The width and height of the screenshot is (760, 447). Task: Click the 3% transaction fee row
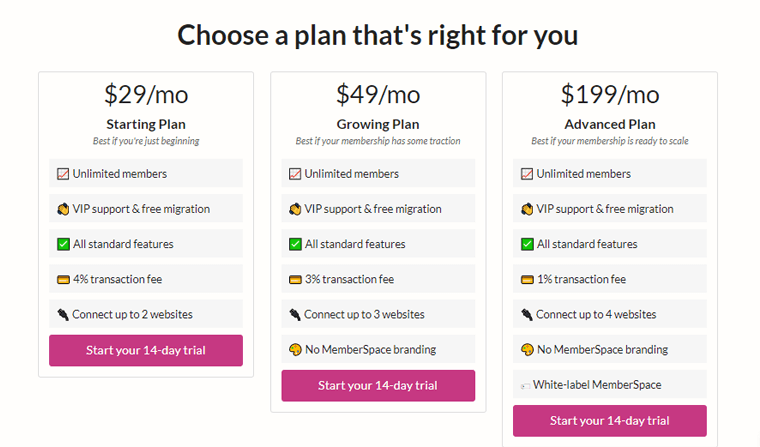point(378,279)
